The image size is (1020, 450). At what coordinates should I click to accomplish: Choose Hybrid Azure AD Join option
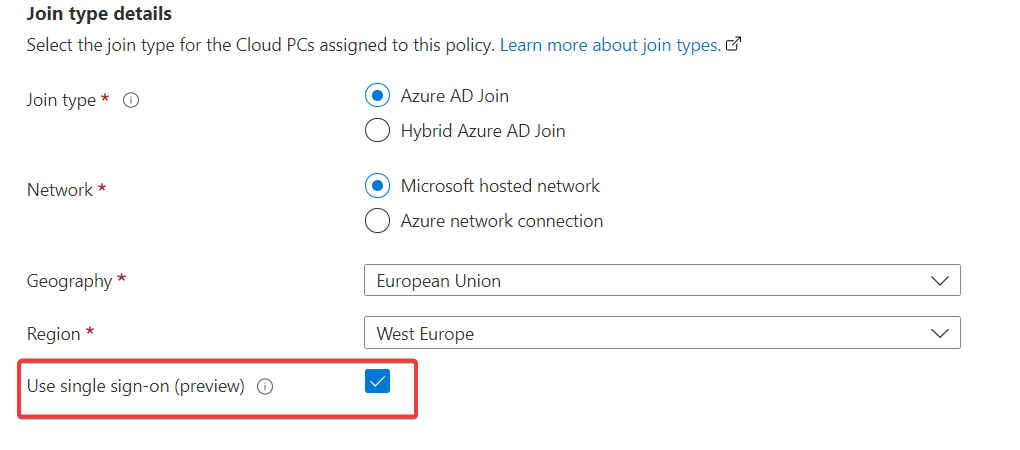377,131
